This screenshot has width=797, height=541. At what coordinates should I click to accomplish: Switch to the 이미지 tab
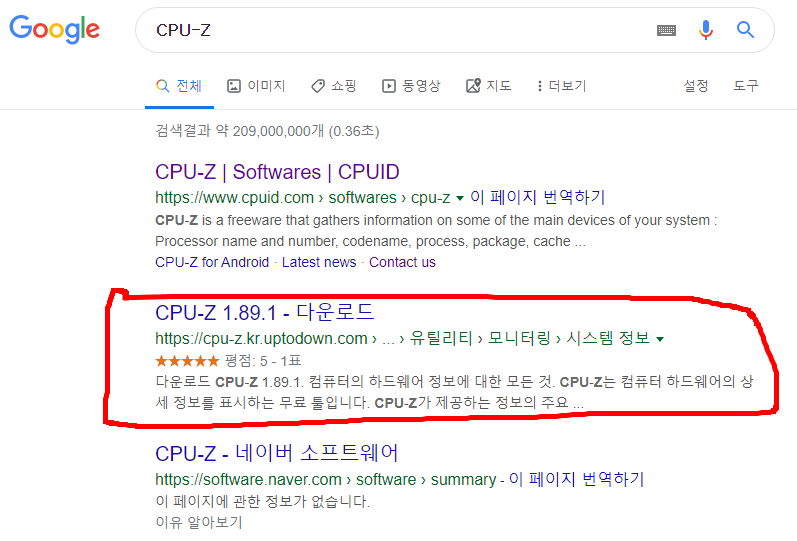click(x=256, y=86)
